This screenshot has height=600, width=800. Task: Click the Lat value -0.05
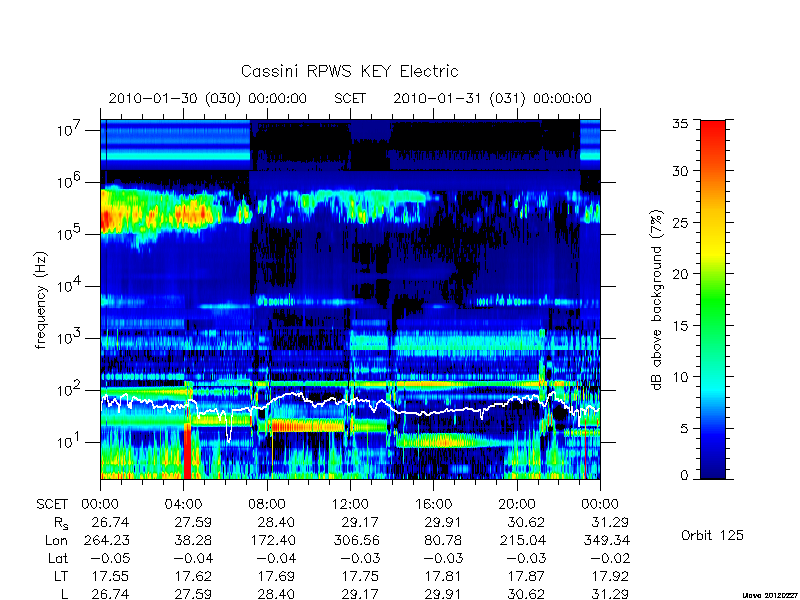(x=108, y=559)
